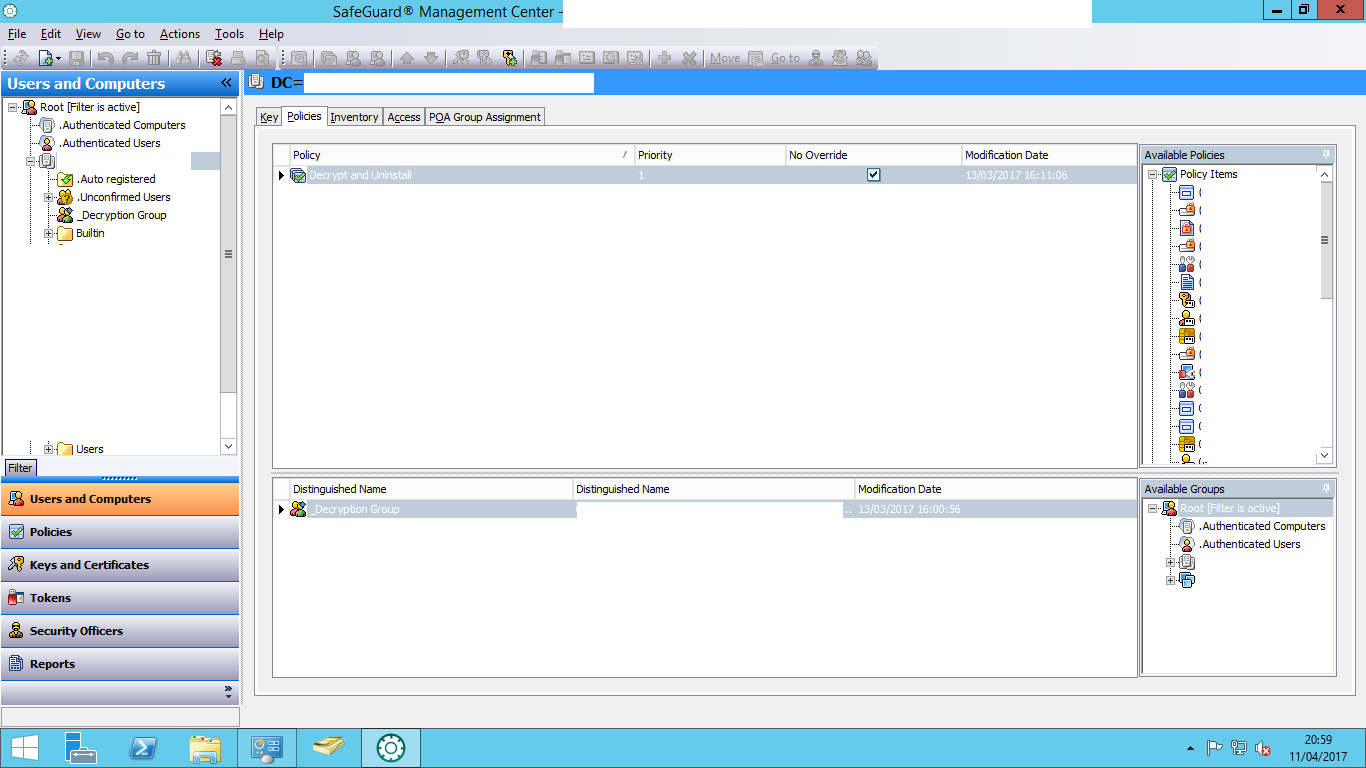Expand the Users folder node
Viewport: 1366px width, 768px height.
pos(48,449)
